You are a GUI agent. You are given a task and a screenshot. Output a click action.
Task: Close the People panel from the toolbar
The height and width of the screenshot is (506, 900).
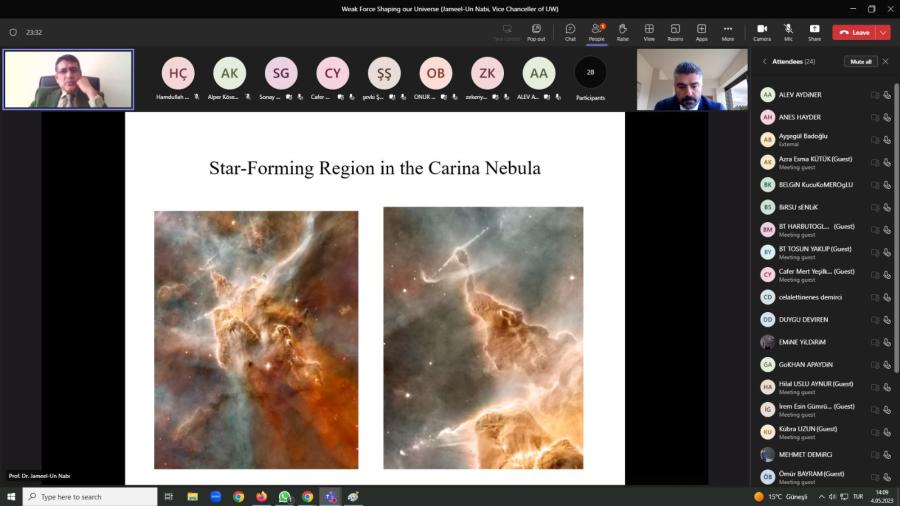click(x=596, y=32)
